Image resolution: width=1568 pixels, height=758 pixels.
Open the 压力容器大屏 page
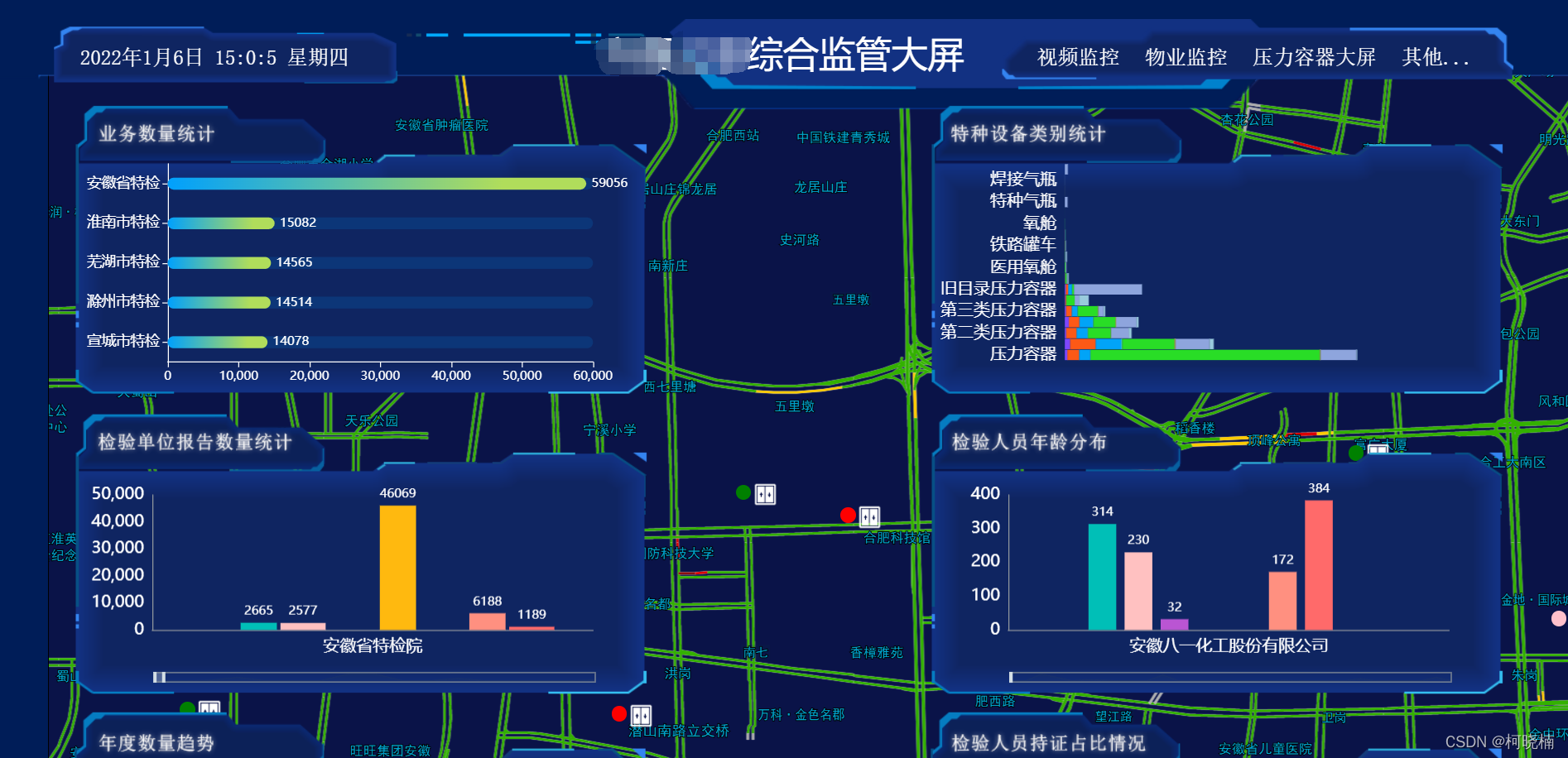pos(1315,58)
